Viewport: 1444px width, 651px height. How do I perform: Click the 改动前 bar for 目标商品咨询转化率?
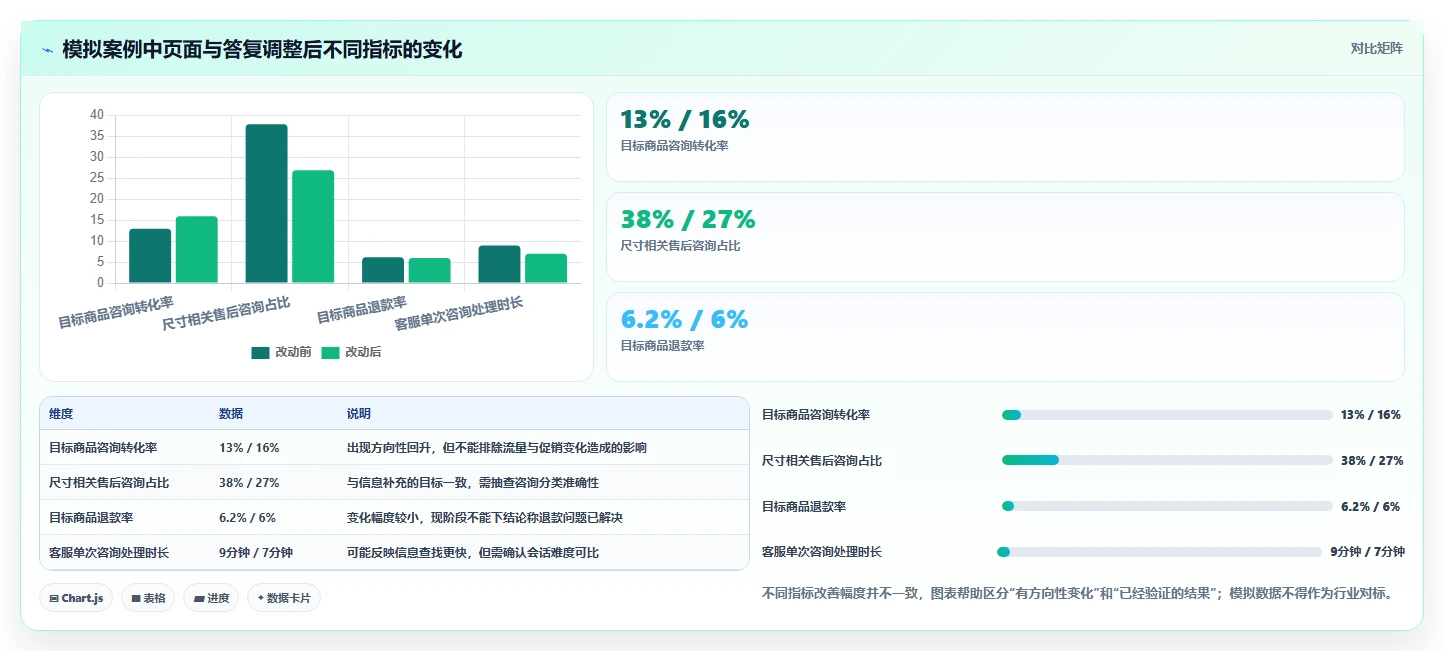[x=150, y=256]
